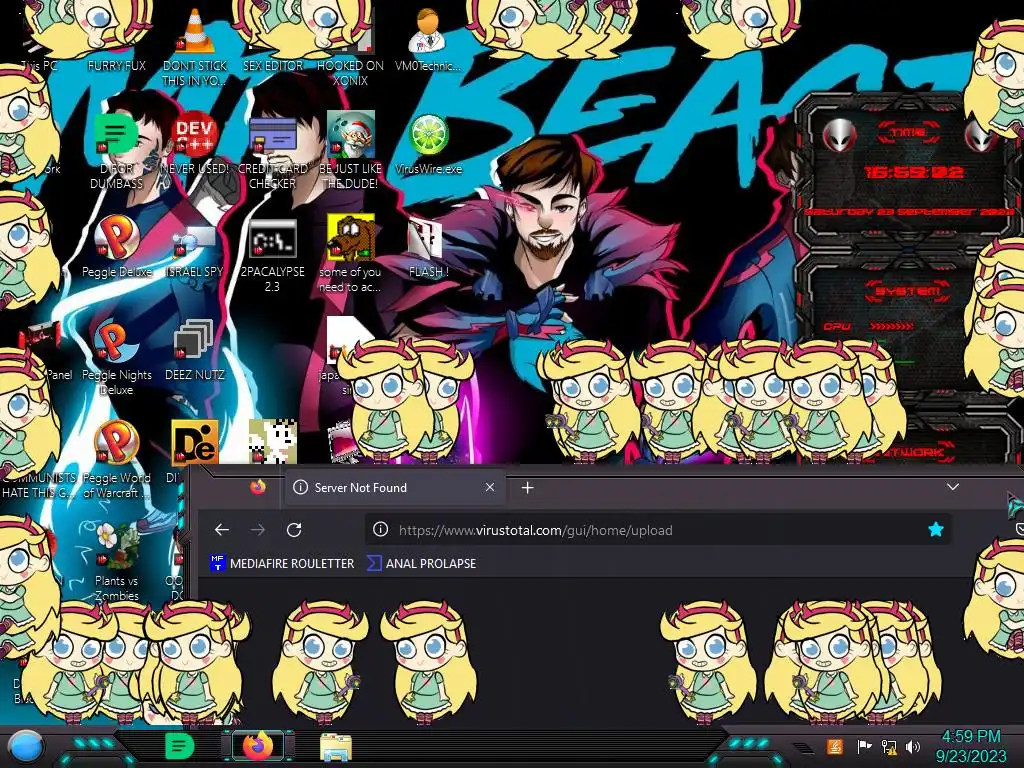
Task: Reload the current Firefox page
Action: pyautogui.click(x=294, y=530)
